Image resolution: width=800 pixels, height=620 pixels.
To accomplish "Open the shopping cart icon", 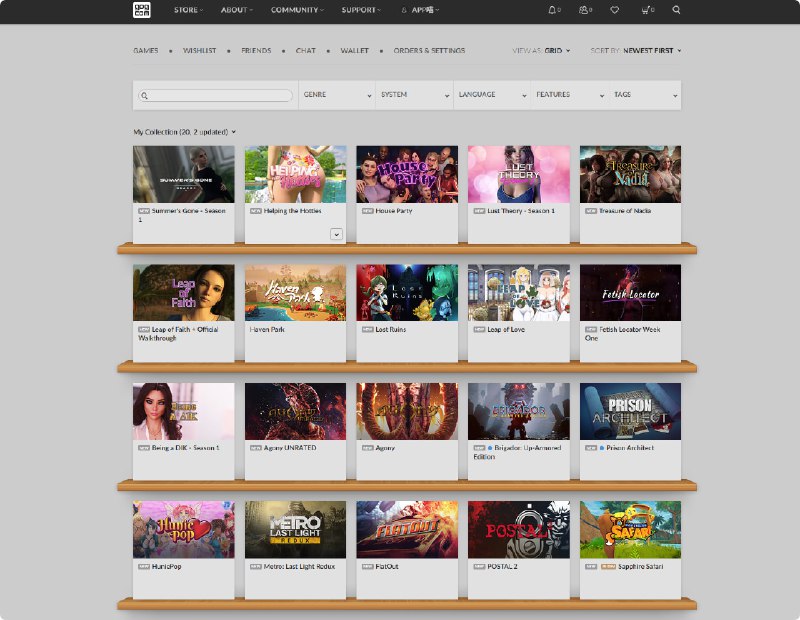I will [x=647, y=10].
